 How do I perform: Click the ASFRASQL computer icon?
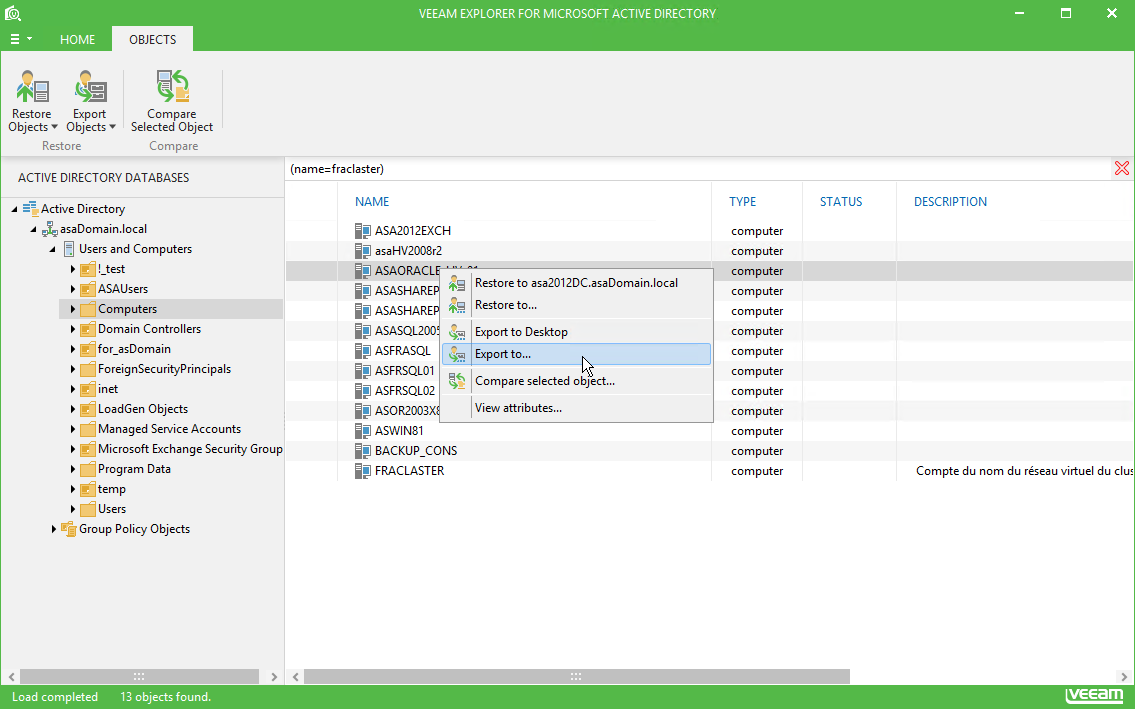363,351
